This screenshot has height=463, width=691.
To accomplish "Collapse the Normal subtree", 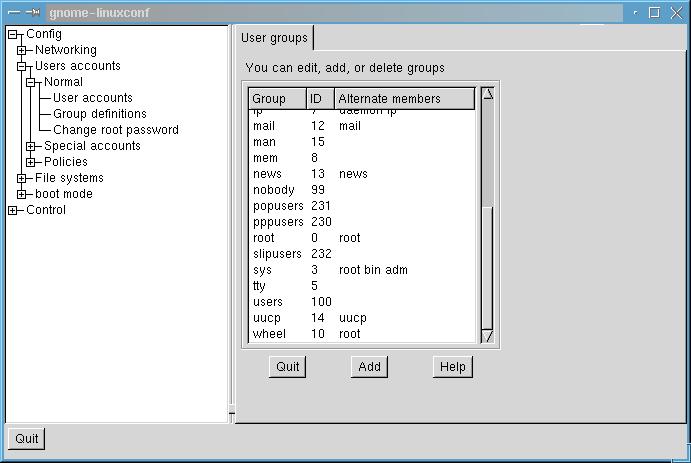I will coord(30,82).
